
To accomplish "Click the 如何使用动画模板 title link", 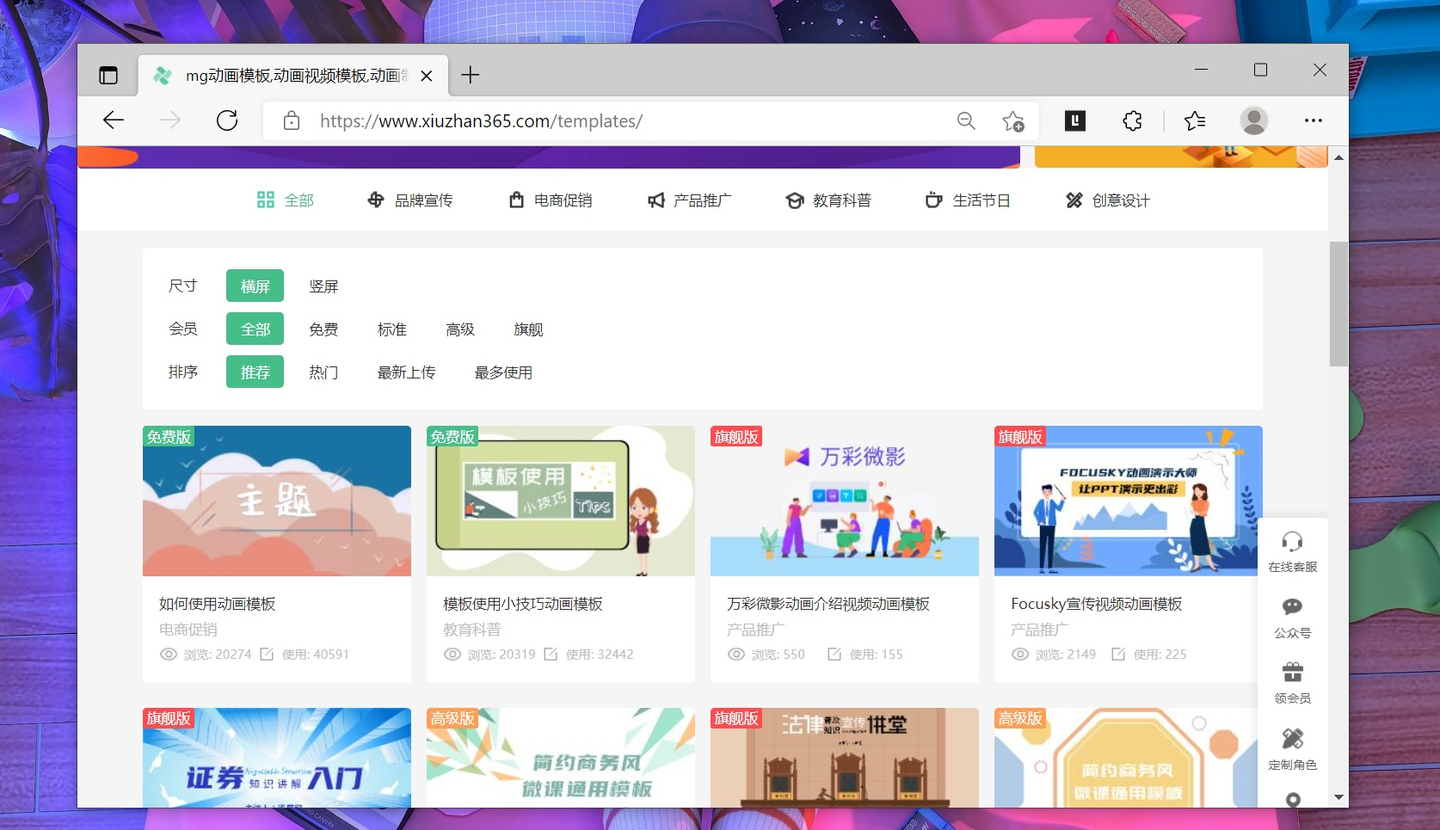I will (x=217, y=604).
